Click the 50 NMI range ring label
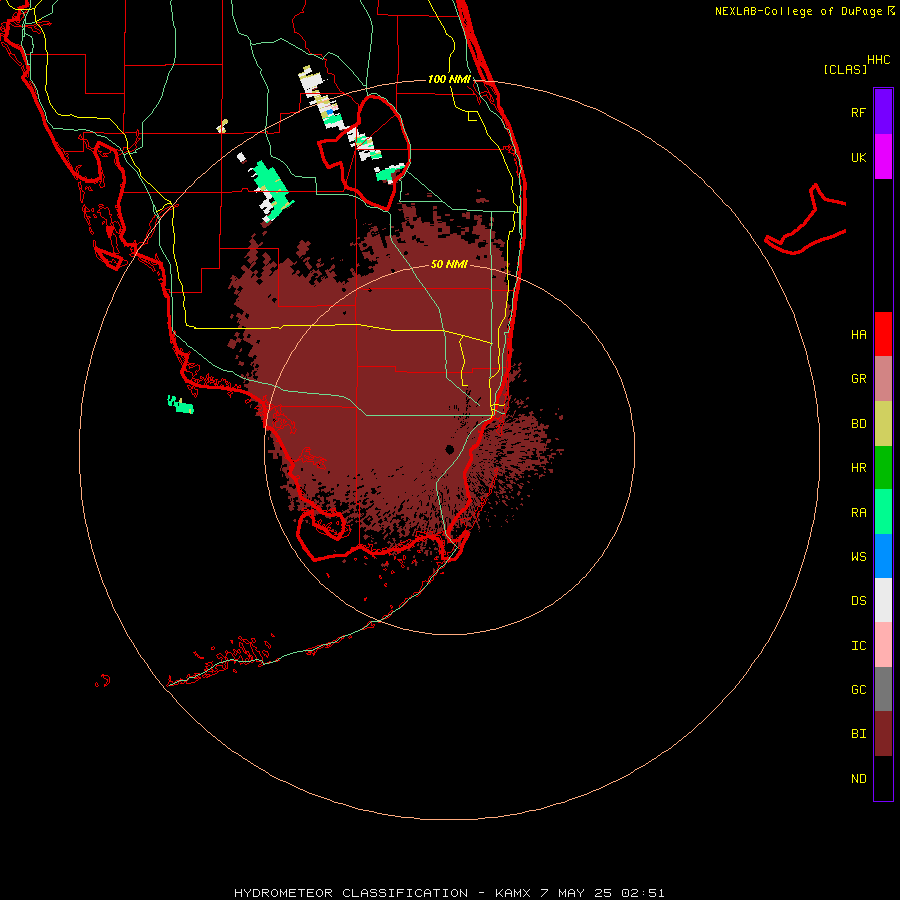The width and height of the screenshot is (900, 900). tap(449, 264)
